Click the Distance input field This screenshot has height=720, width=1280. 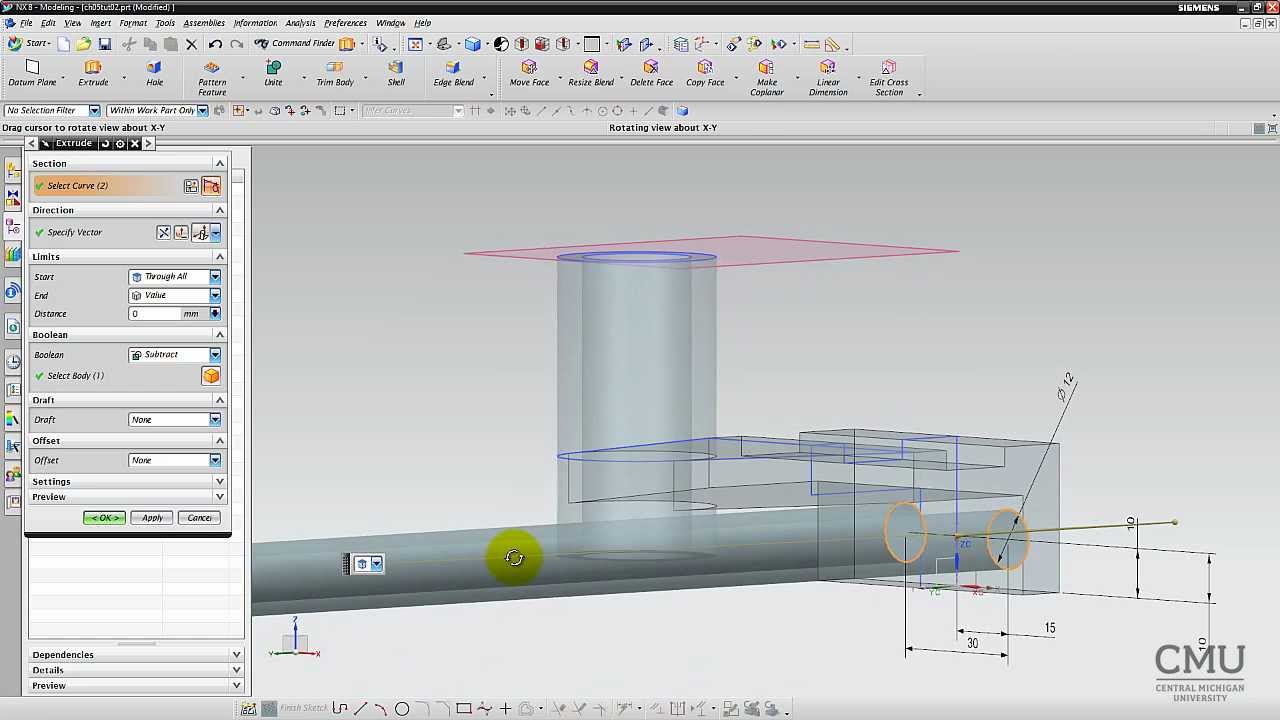(x=155, y=314)
